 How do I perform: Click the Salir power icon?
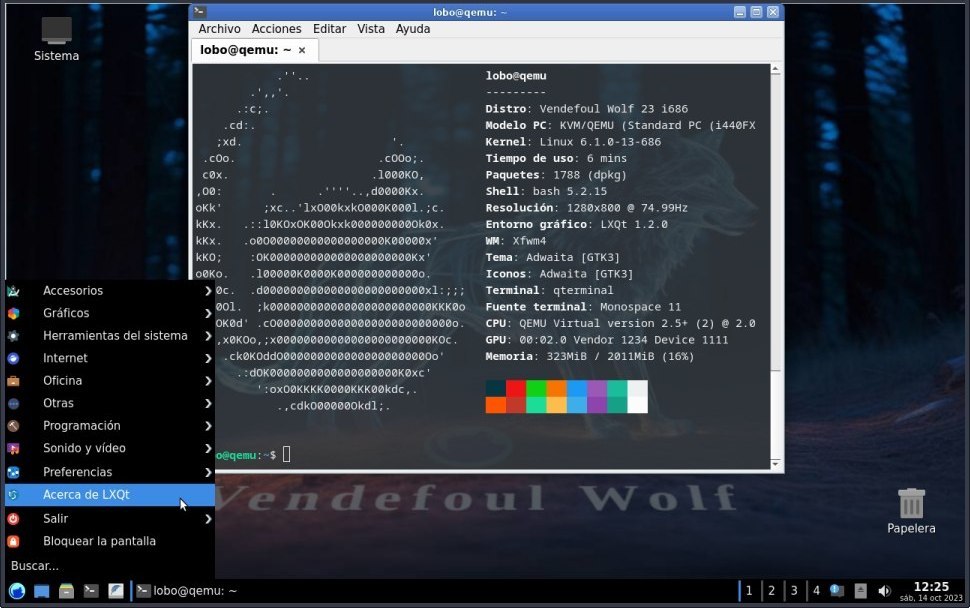click(x=14, y=518)
